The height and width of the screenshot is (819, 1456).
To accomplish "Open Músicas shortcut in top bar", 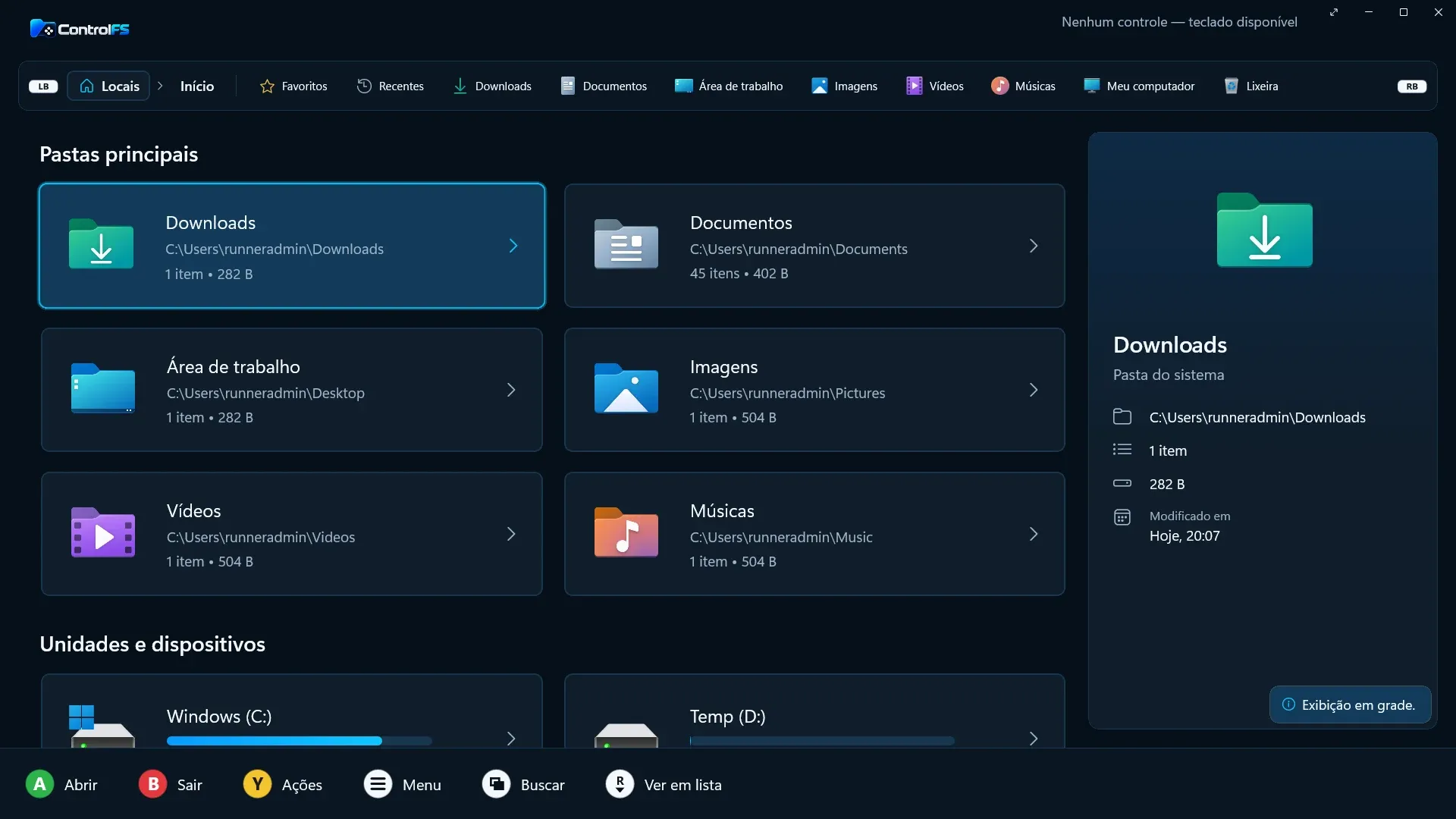I will click(x=1023, y=86).
